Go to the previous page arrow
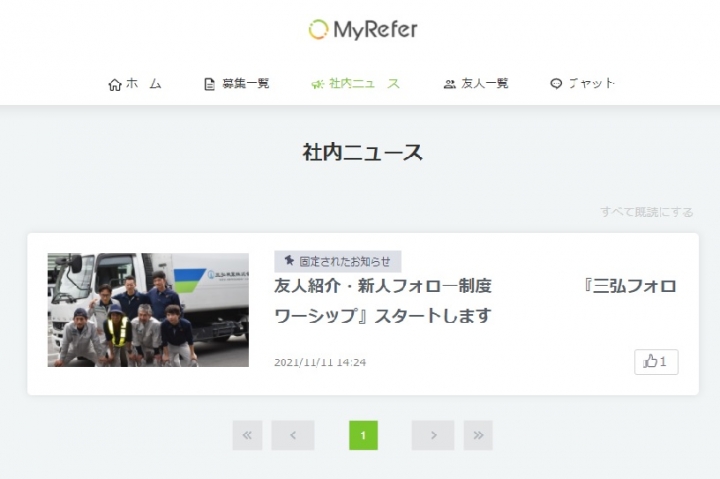This screenshot has height=479, width=720. tap(293, 435)
